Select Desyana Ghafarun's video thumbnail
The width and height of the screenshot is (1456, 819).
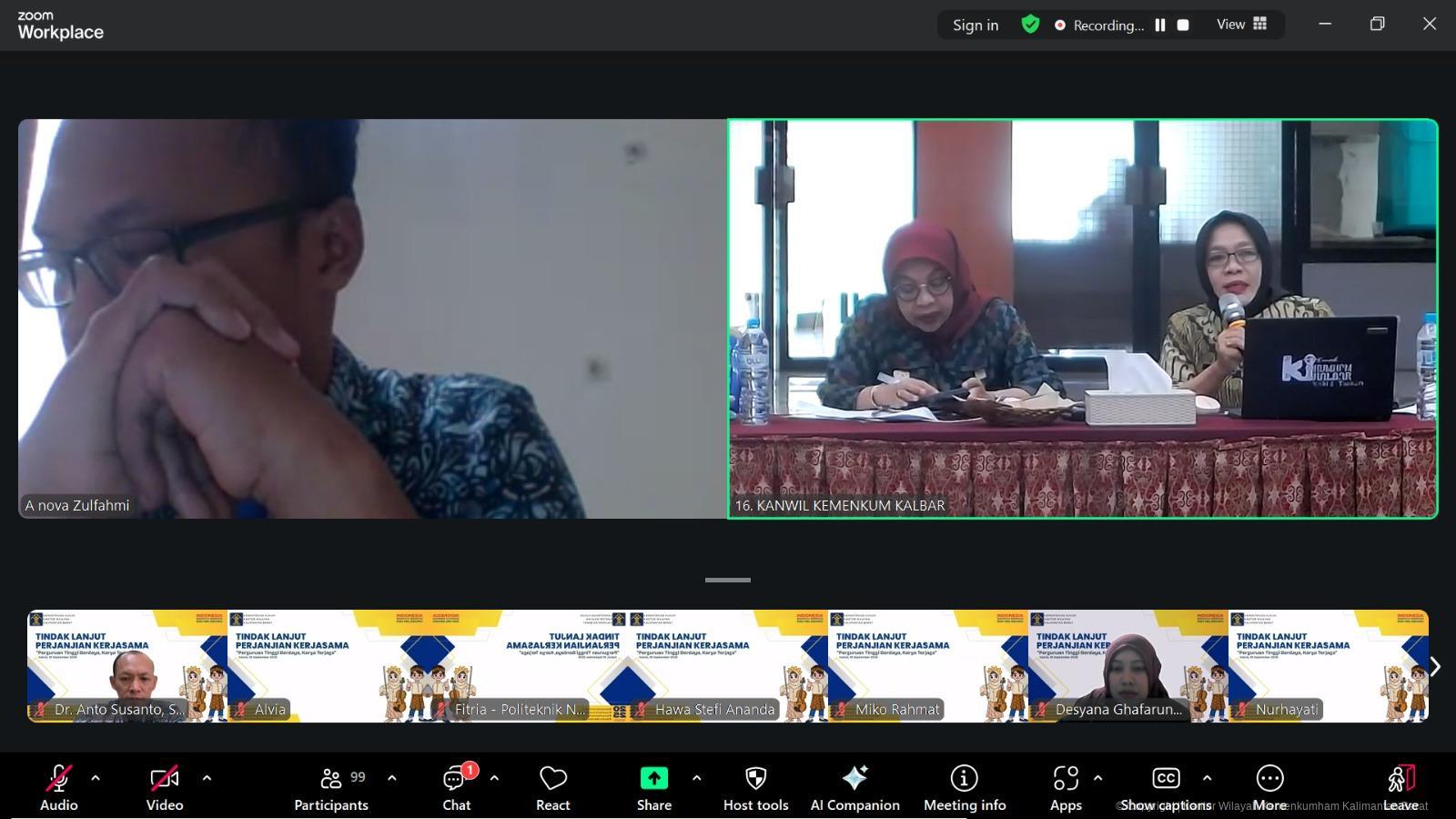click(1127, 666)
